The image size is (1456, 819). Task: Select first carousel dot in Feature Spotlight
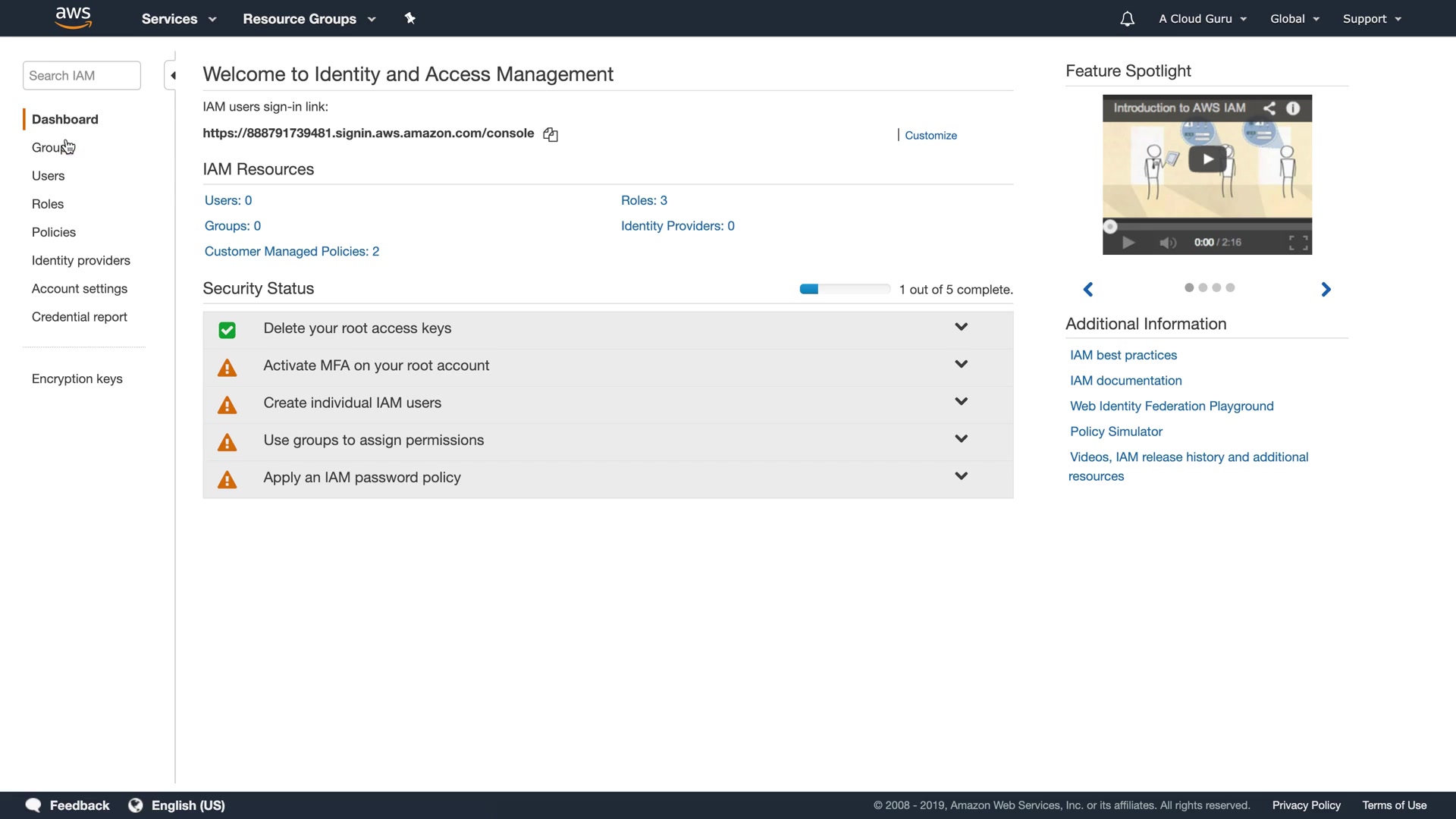click(1189, 287)
